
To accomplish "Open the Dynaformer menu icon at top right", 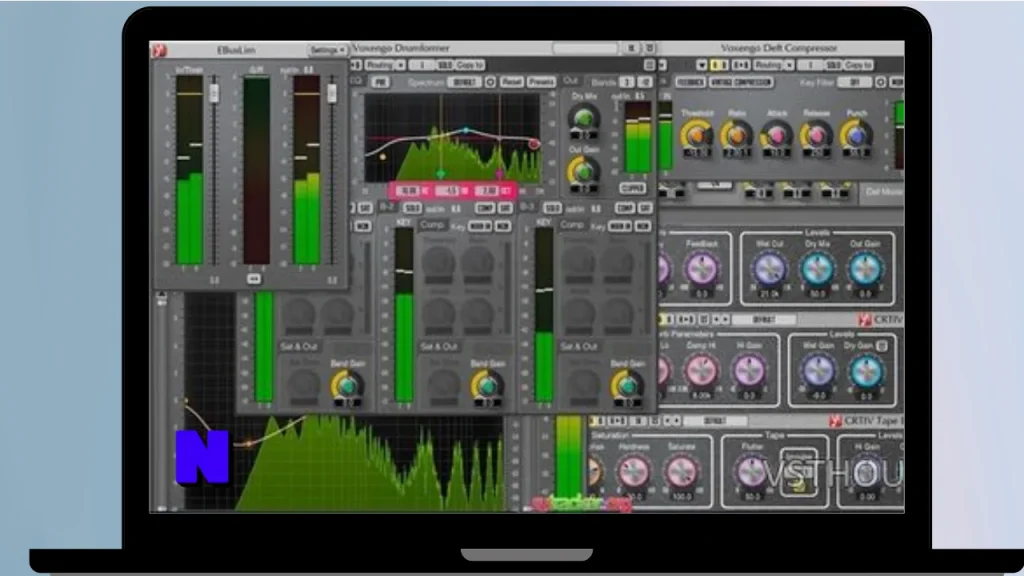I will coord(648,65).
